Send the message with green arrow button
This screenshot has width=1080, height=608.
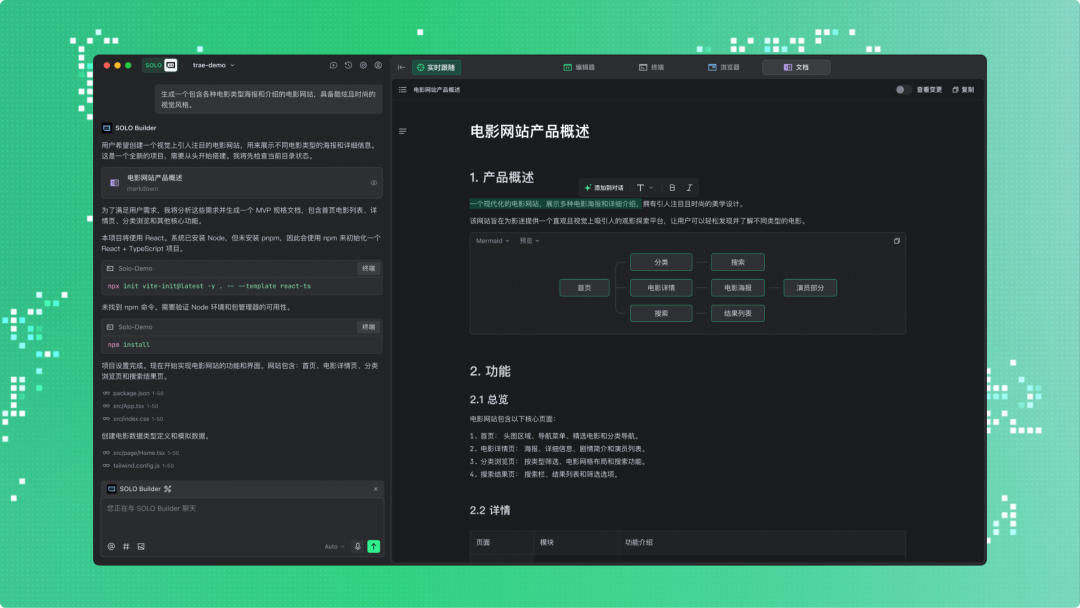point(374,547)
